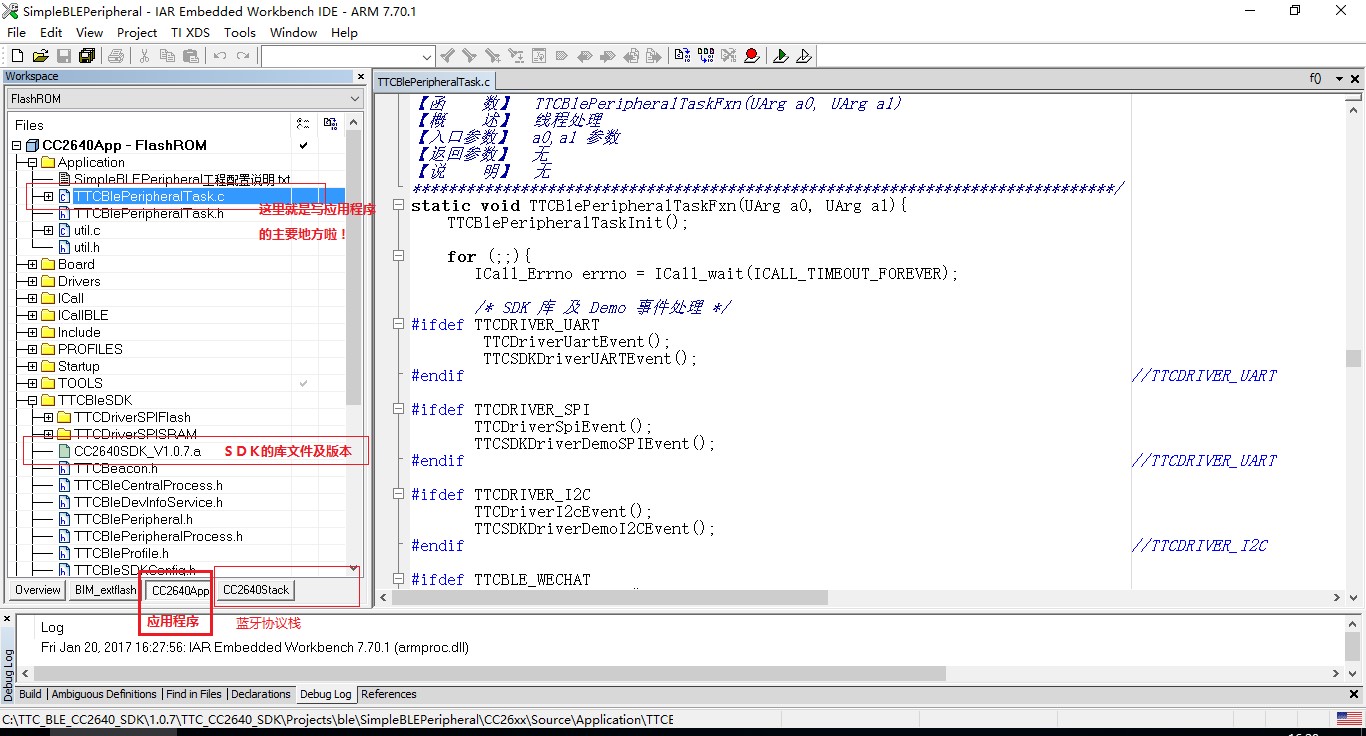Jump to previous bookmark via toolbar
1366x736 pixels.
(585, 56)
